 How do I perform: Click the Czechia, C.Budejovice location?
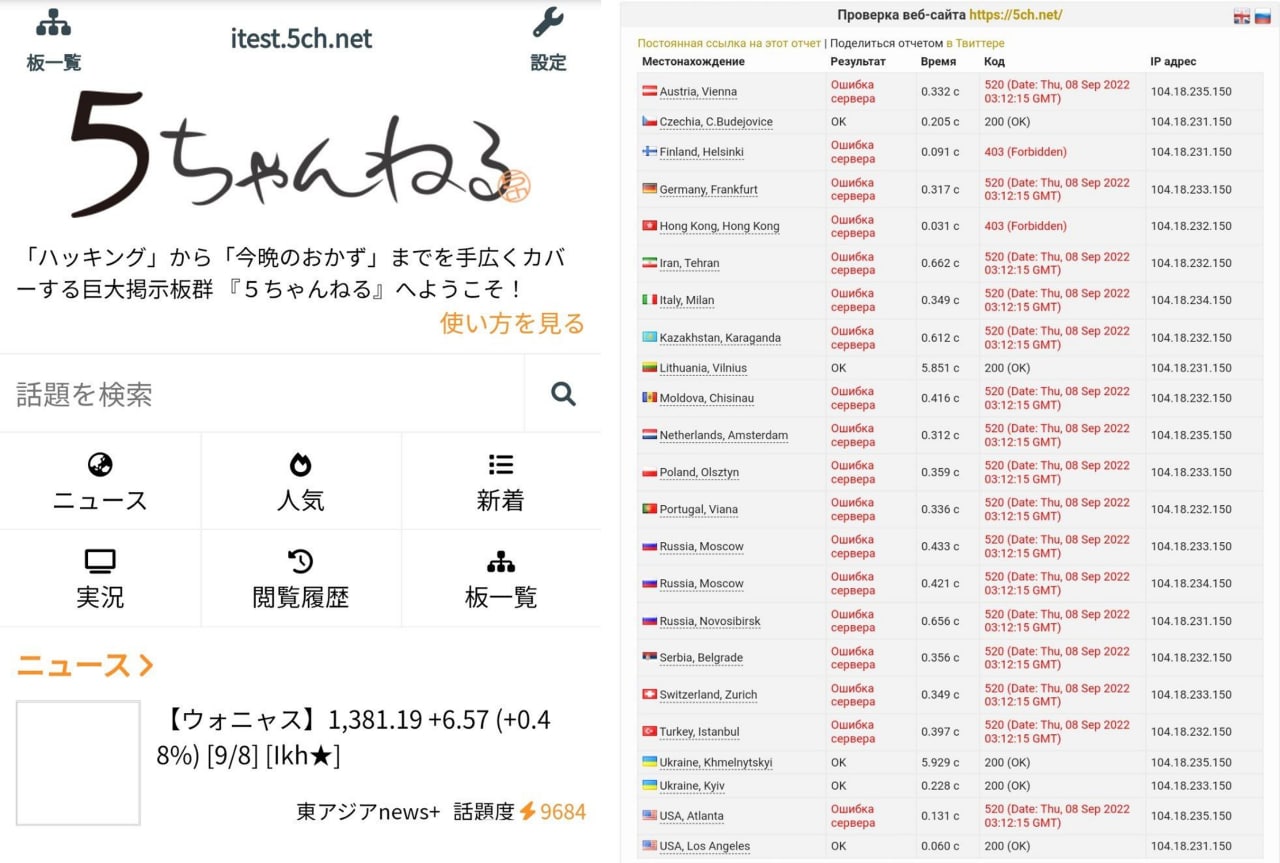pos(716,122)
